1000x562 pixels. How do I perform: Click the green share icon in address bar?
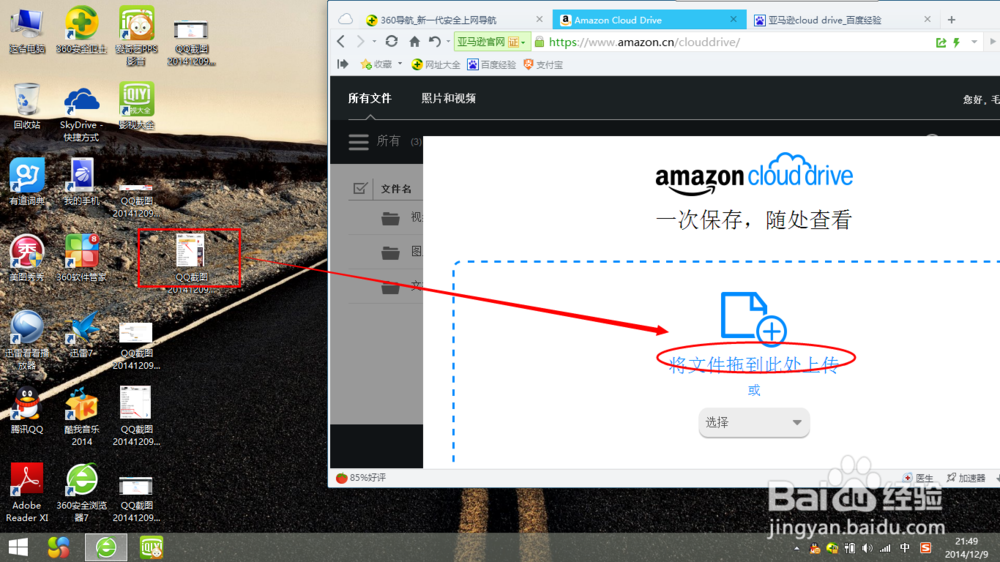941,42
